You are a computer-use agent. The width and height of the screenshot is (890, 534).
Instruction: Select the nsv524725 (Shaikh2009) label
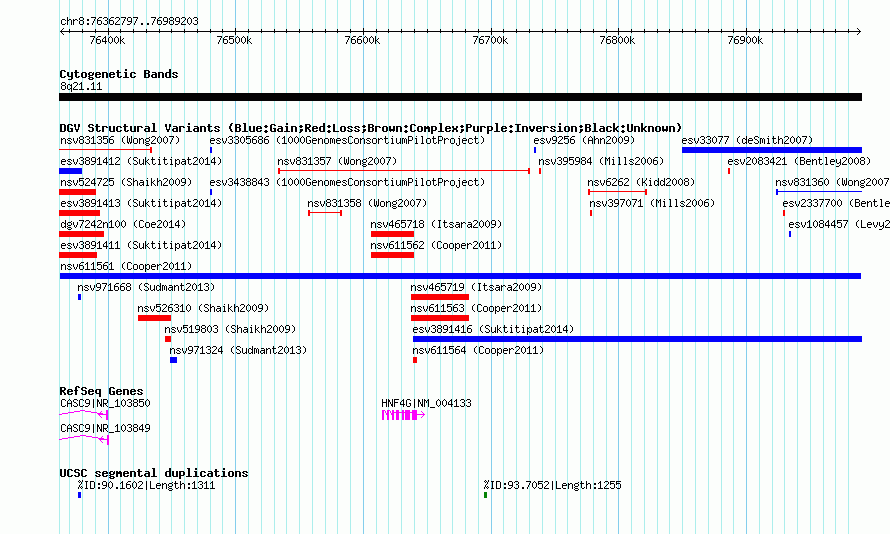pos(126,182)
